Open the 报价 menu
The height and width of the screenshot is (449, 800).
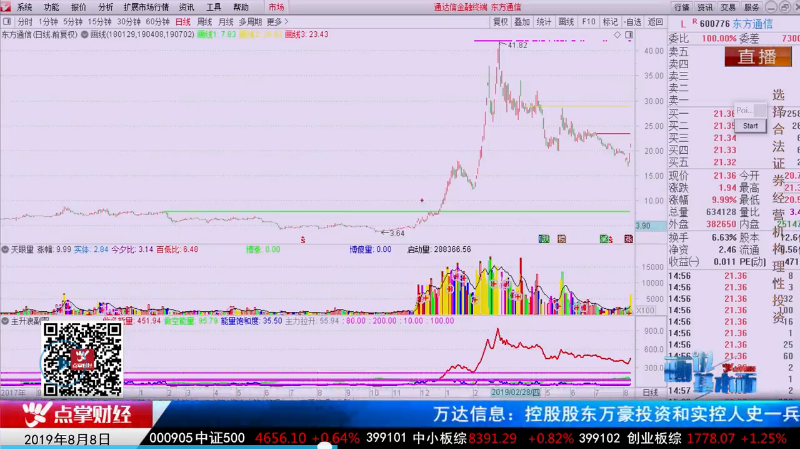click(x=79, y=7)
